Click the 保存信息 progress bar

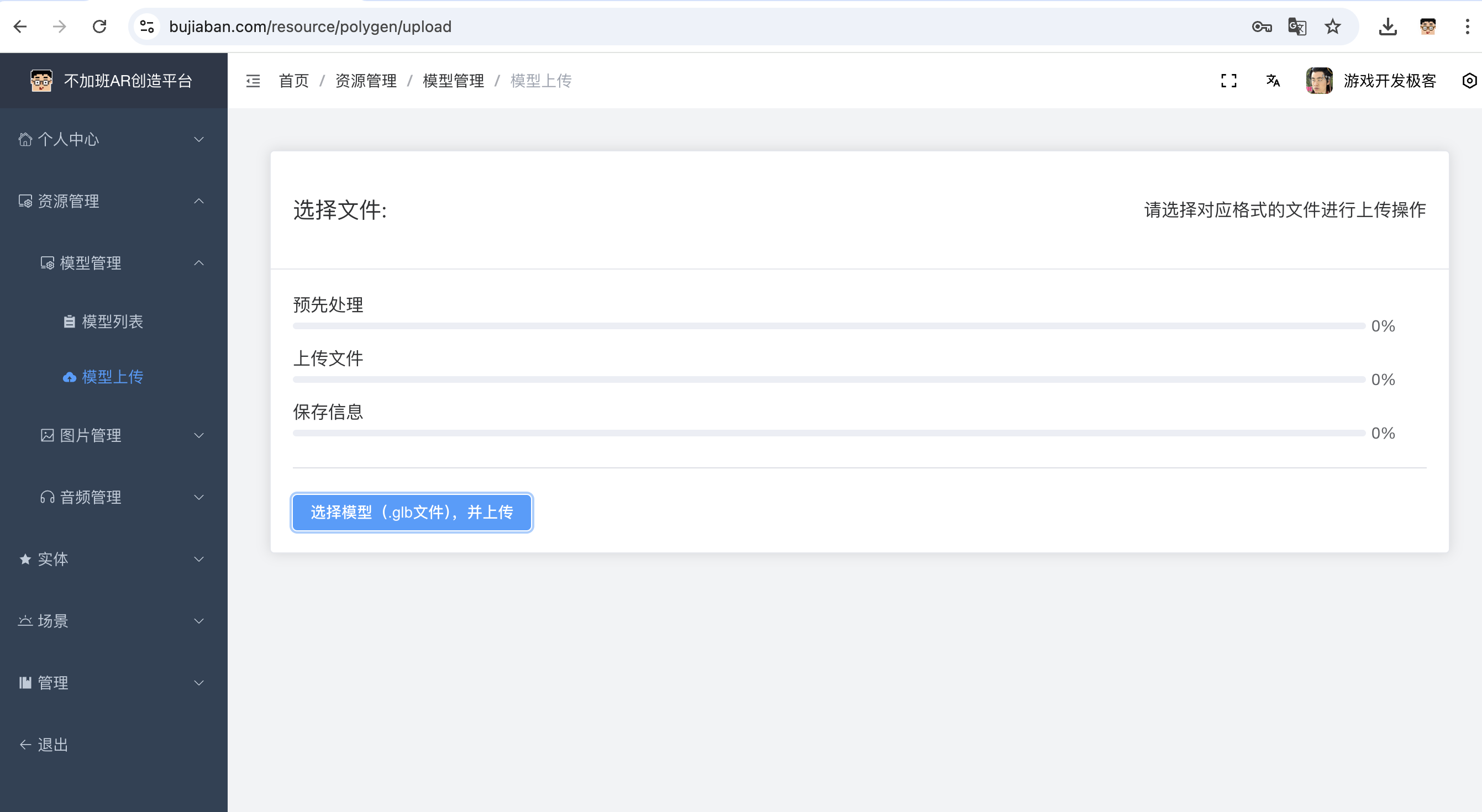click(x=829, y=433)
